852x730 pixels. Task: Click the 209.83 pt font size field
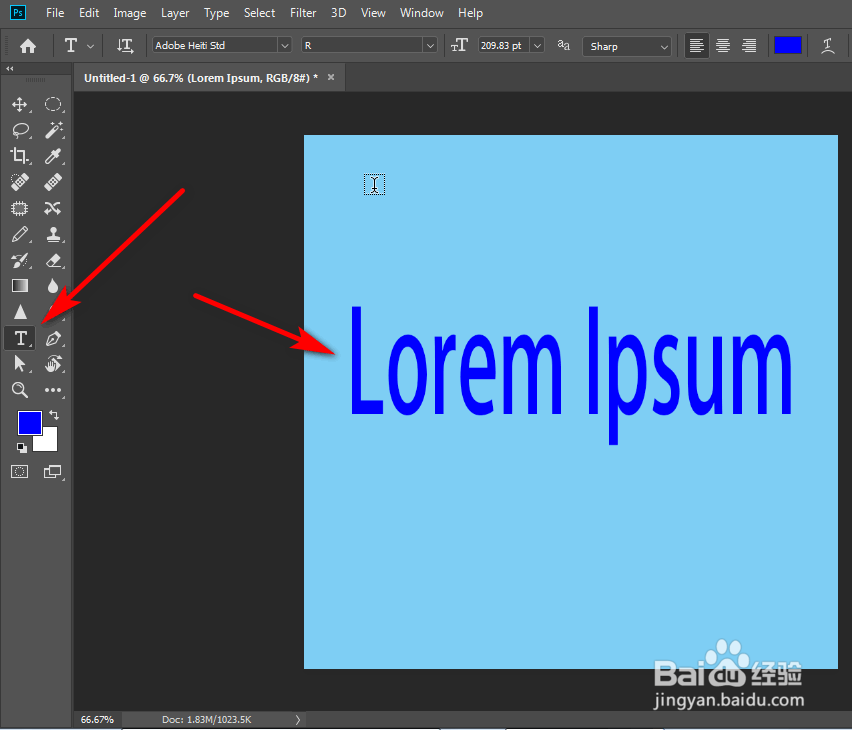click(503, 46)
